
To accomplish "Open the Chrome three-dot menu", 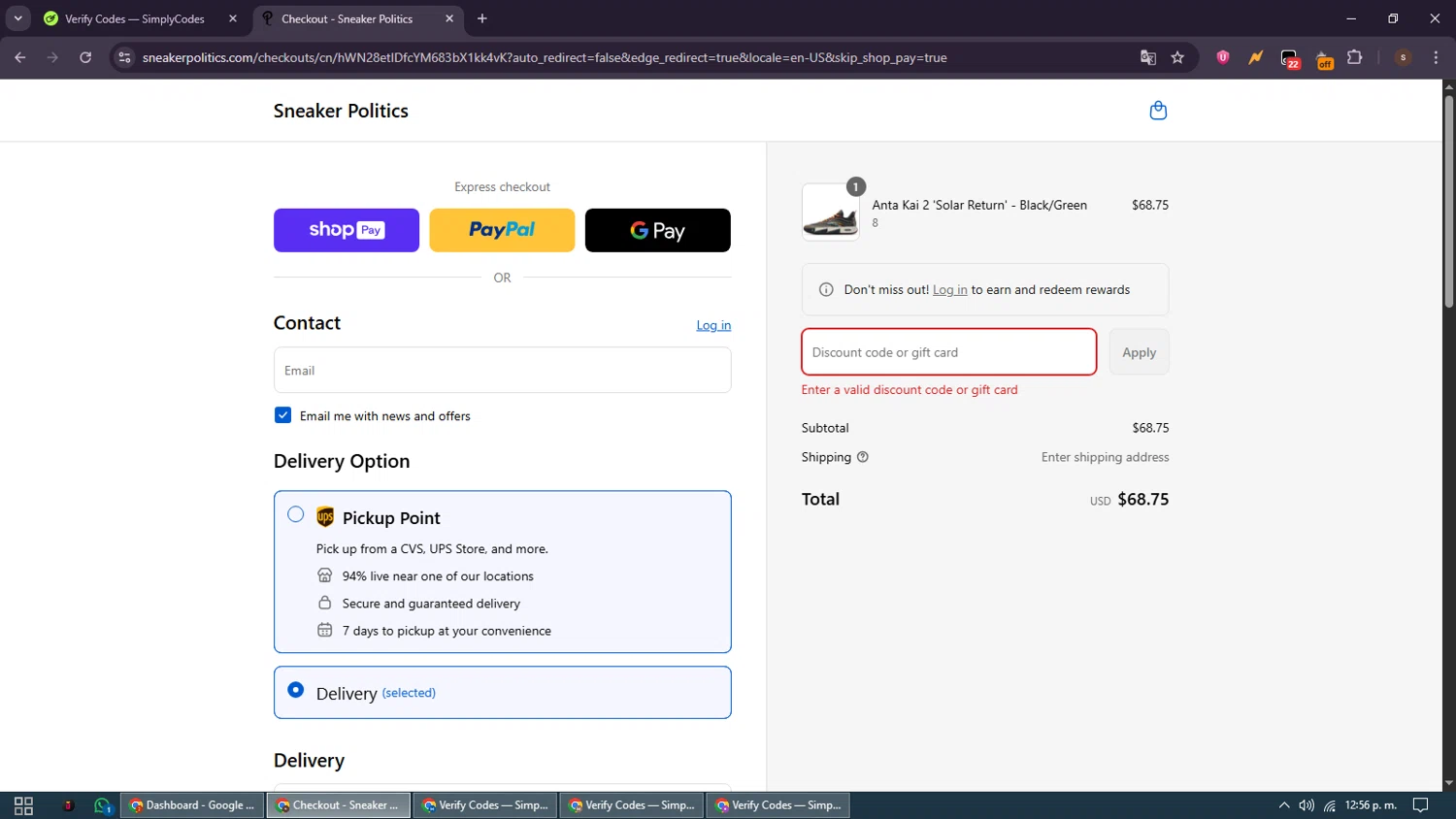I will coord(1436,57).
